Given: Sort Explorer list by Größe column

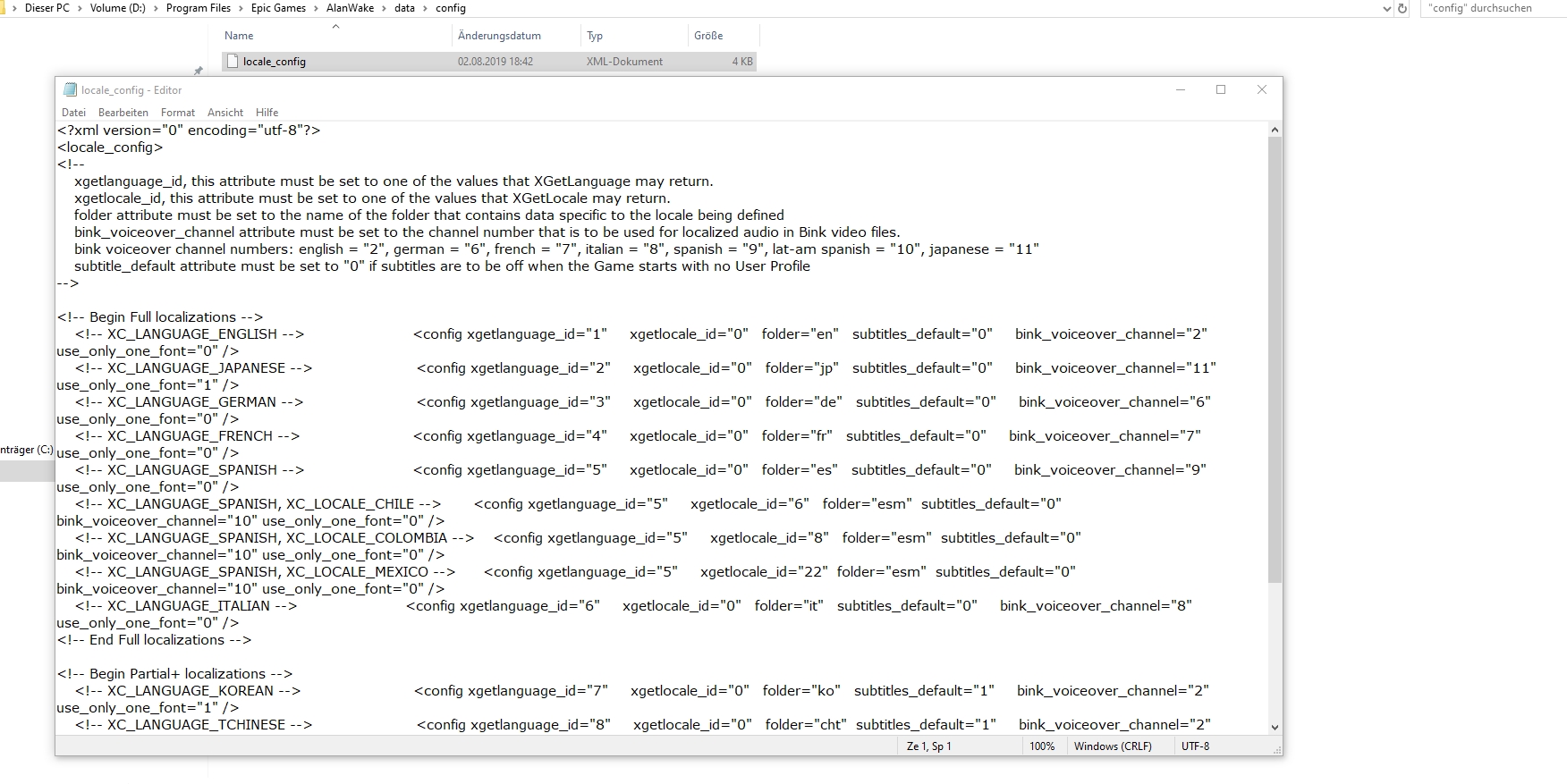Looking at the screenshot, I should click(x=708, y=36).
